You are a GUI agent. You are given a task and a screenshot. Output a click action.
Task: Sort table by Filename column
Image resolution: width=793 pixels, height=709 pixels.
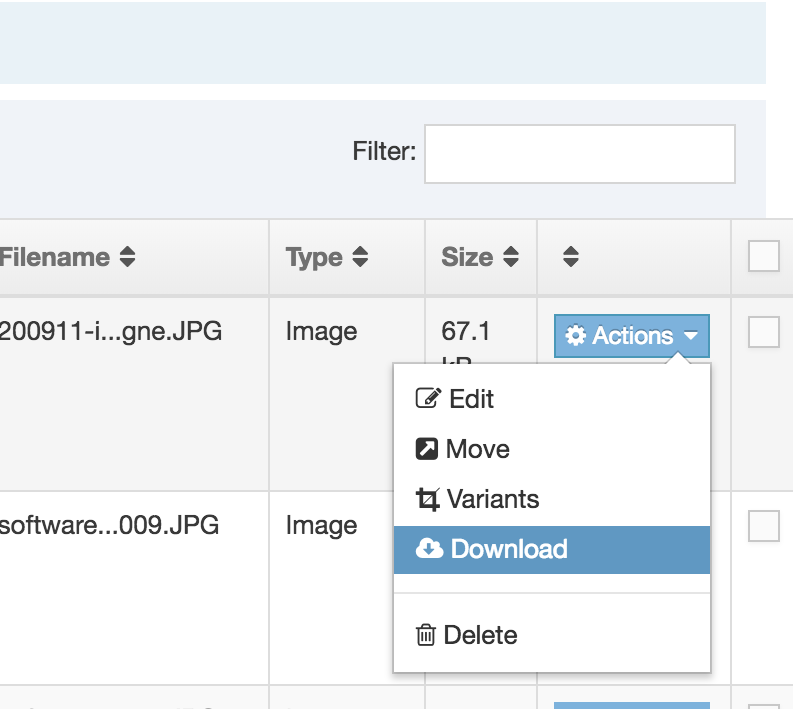click(127, 256)
